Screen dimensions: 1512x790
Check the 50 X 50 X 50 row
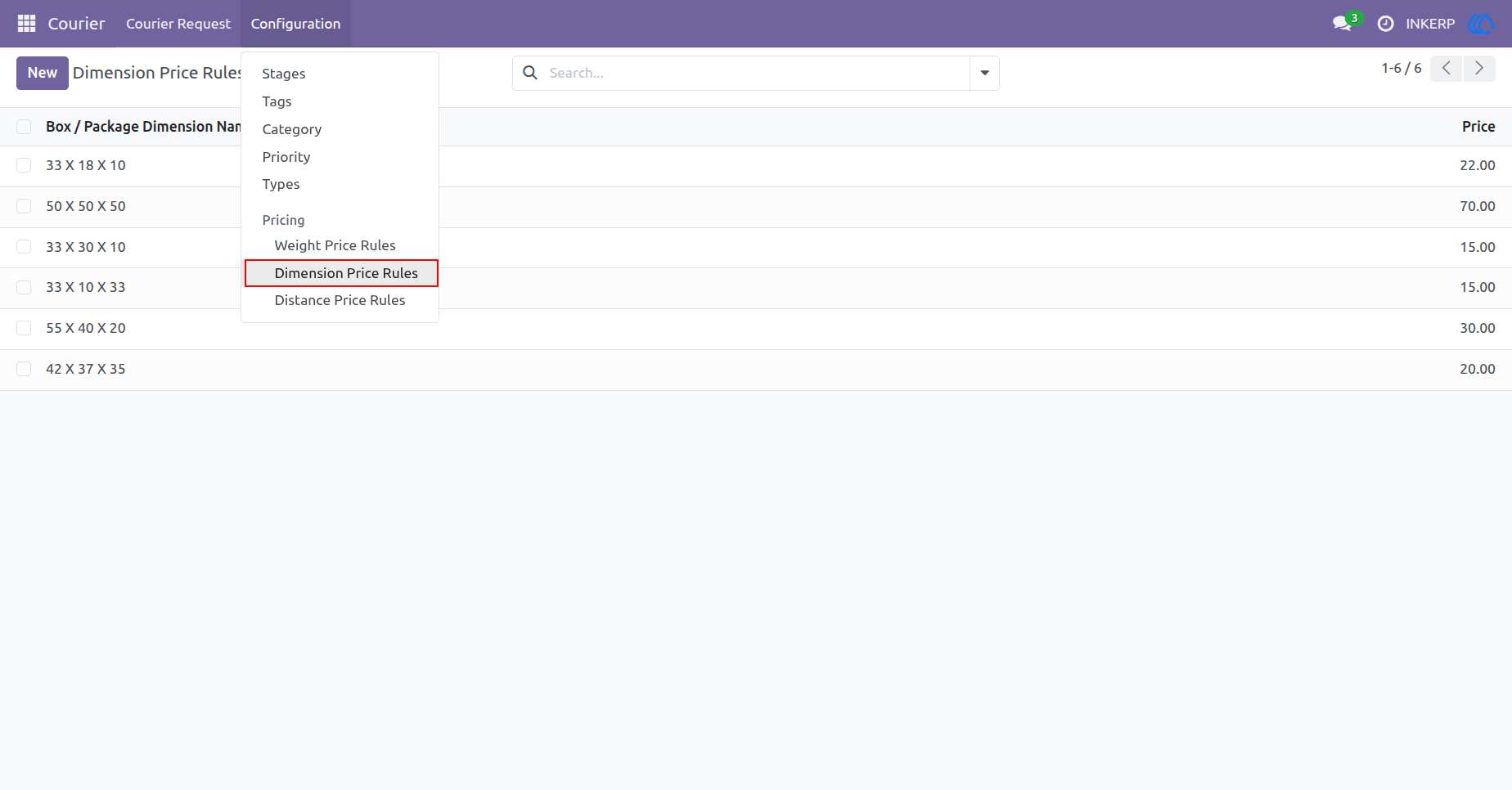[x=24, y=206]
